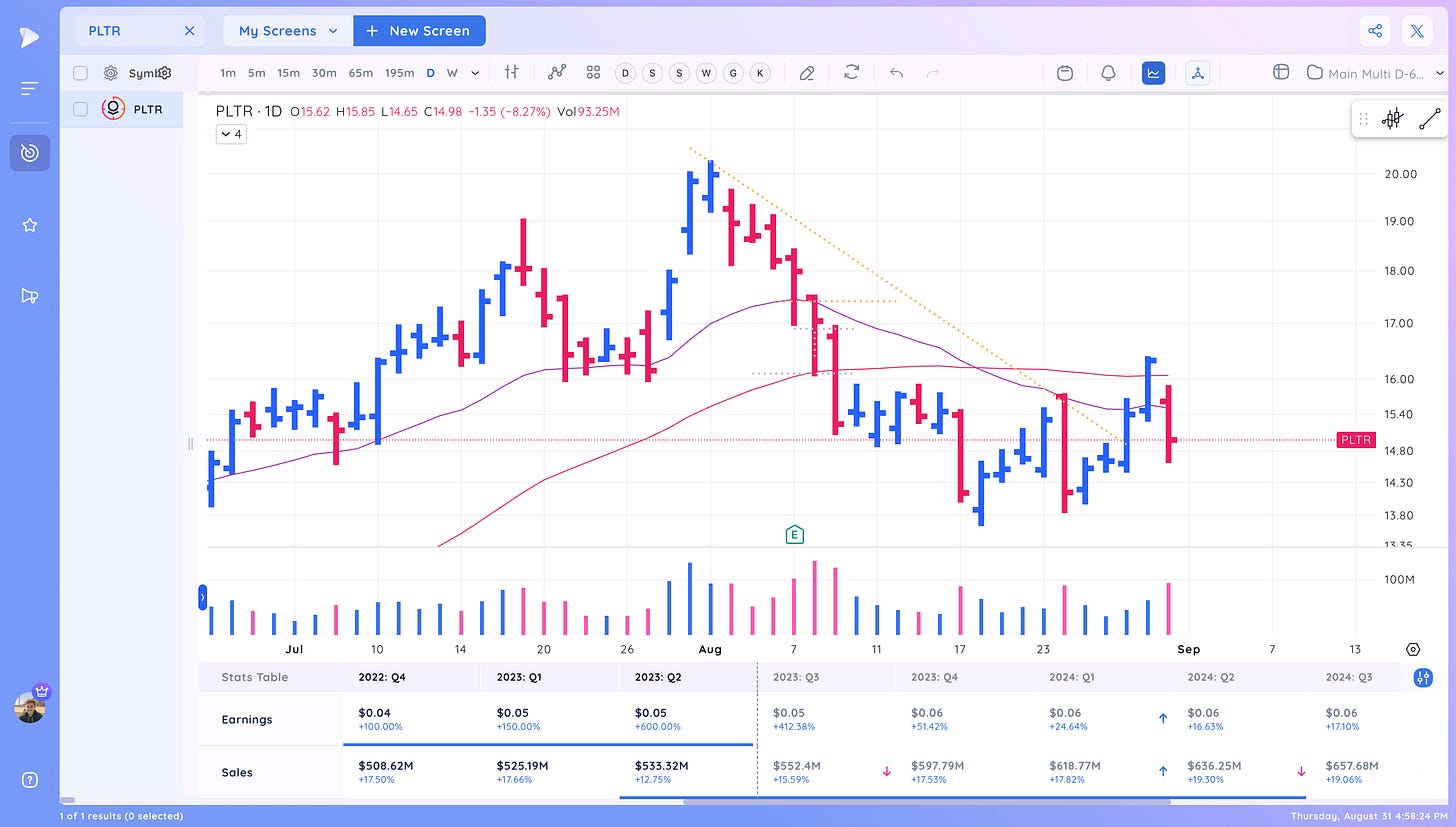Toggle the D circle chart marker
This screenshot has height=827, width=1456.
pos(625,73)
